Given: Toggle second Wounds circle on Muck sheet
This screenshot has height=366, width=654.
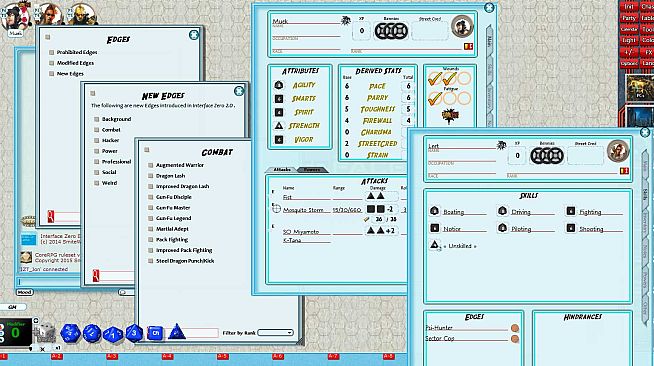Looking at the screenshot, I should pyautogui.click(x=449, y=79).
